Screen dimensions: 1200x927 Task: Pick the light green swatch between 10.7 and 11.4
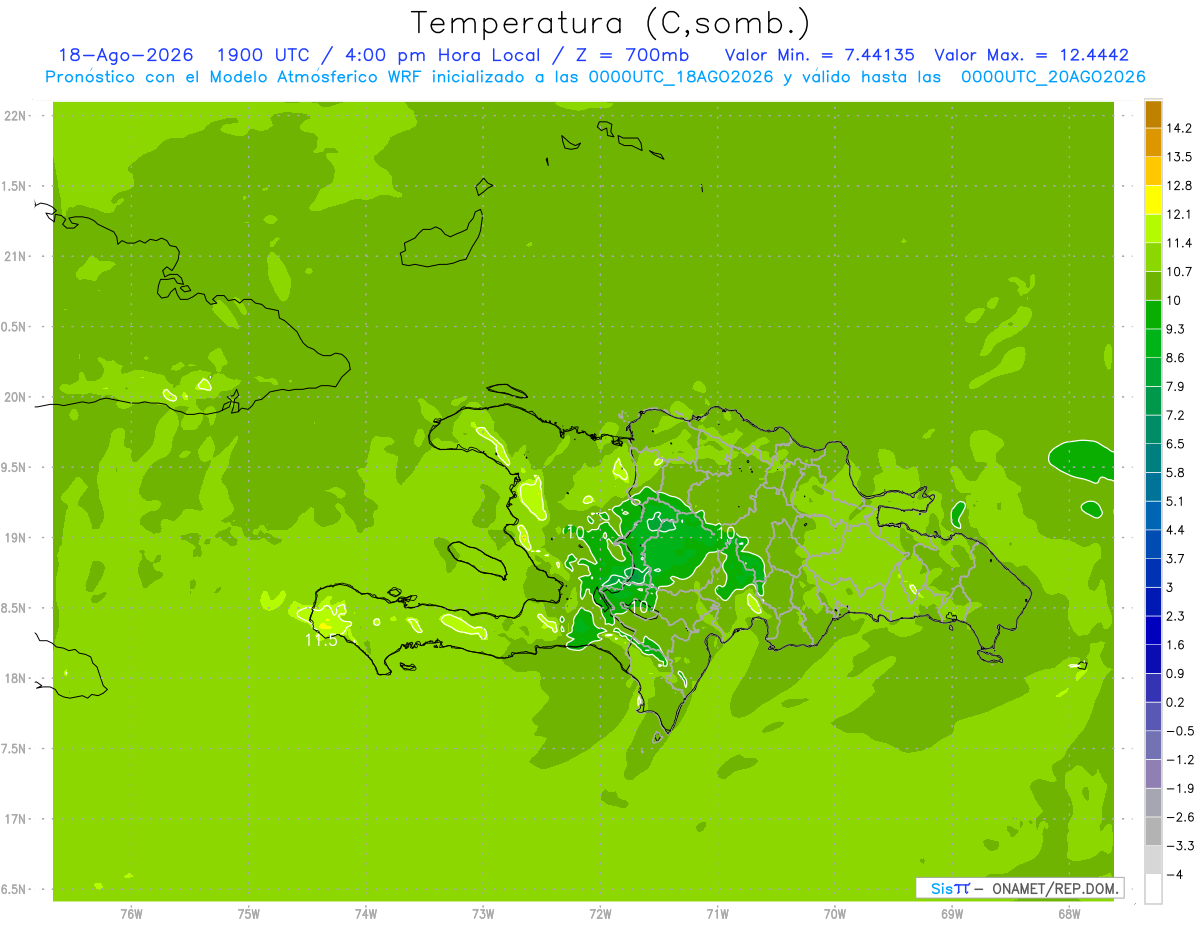coord(1153,258)
